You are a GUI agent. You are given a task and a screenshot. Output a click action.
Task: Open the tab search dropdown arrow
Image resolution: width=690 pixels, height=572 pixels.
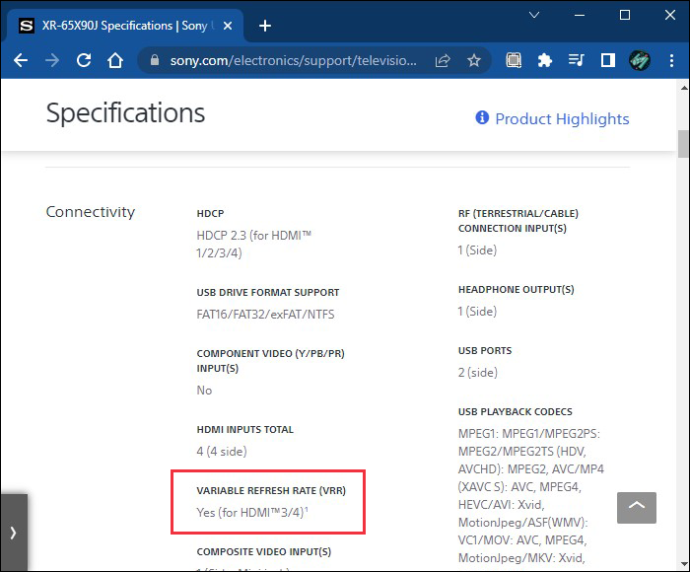pyautogui.click(x=534, y=15)
